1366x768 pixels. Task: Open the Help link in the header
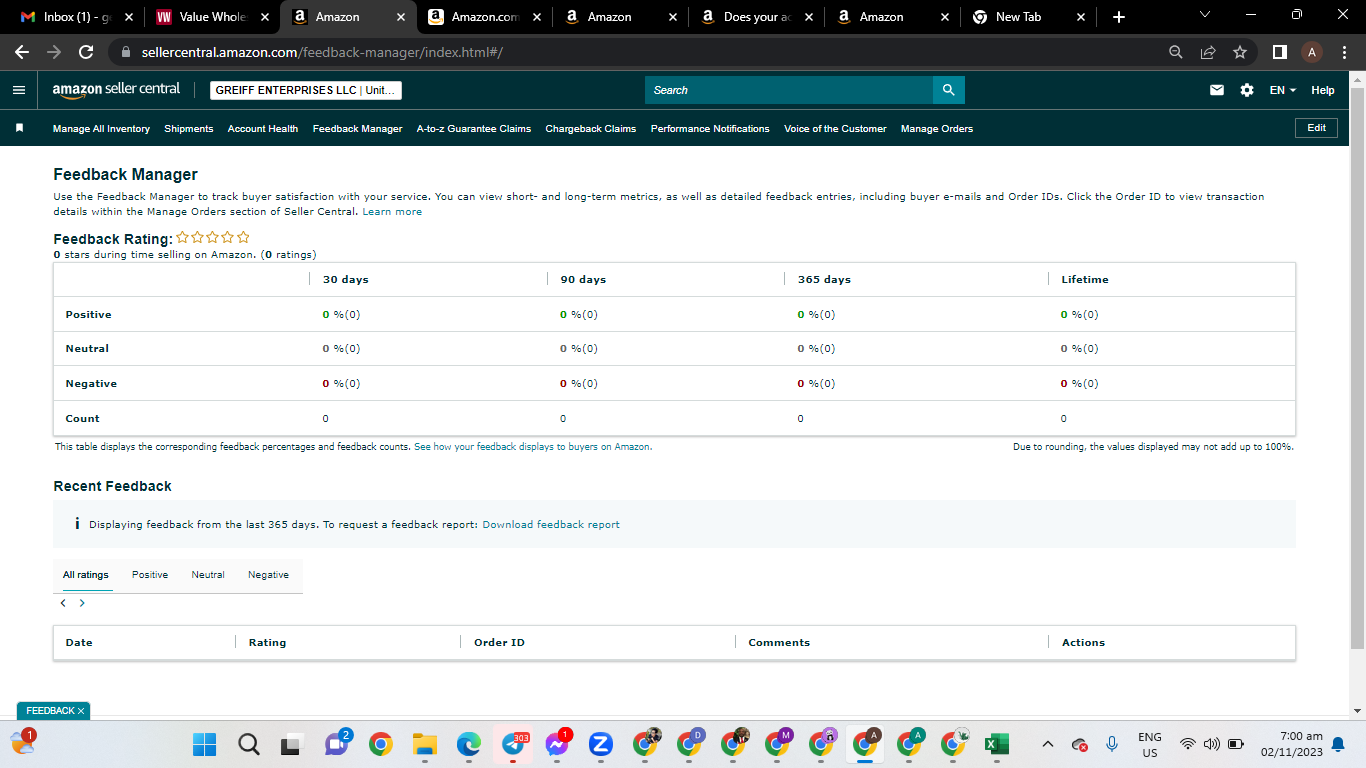point(1323,90)
